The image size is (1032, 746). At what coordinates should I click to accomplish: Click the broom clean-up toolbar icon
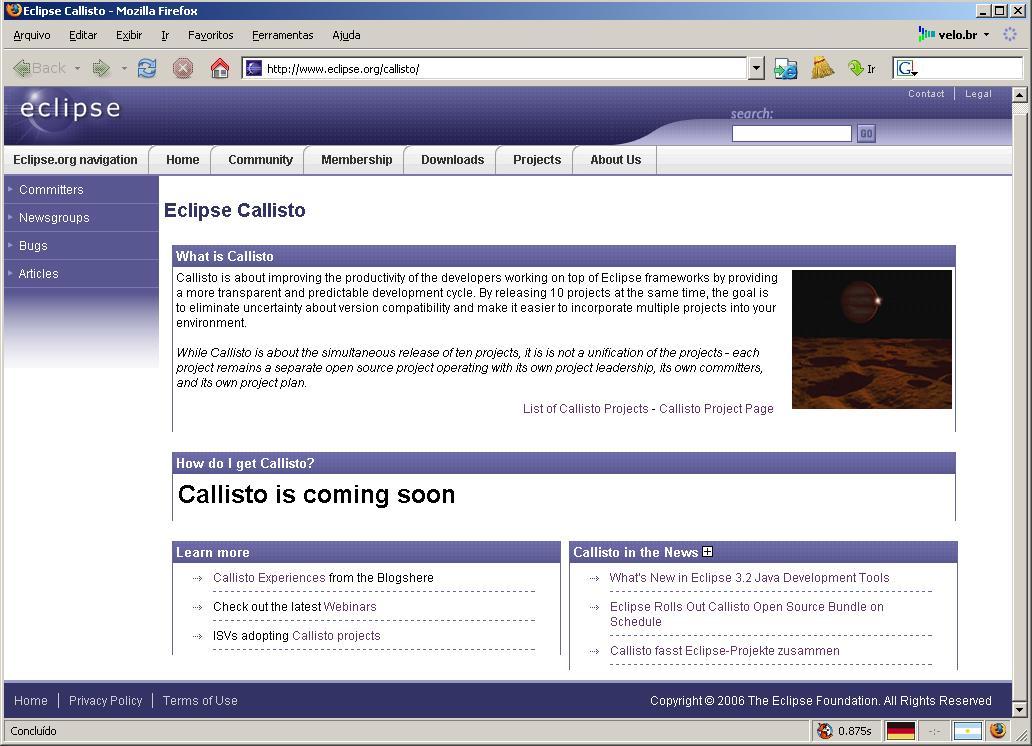click(x=822, y=68)
